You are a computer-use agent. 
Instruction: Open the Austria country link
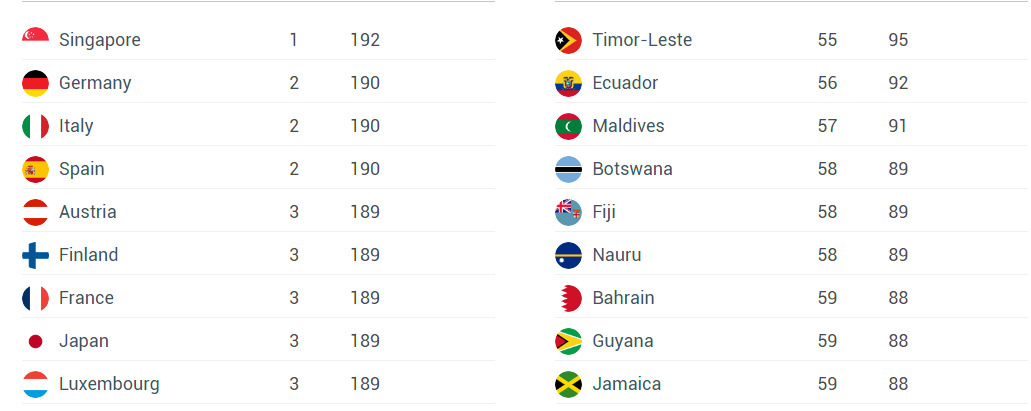click(87, 212)
